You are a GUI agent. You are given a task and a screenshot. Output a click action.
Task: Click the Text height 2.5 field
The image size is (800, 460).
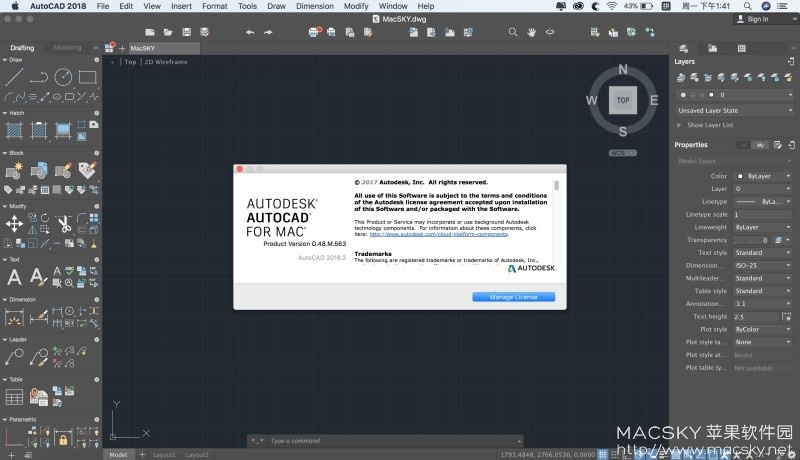(x=756, y=317)
